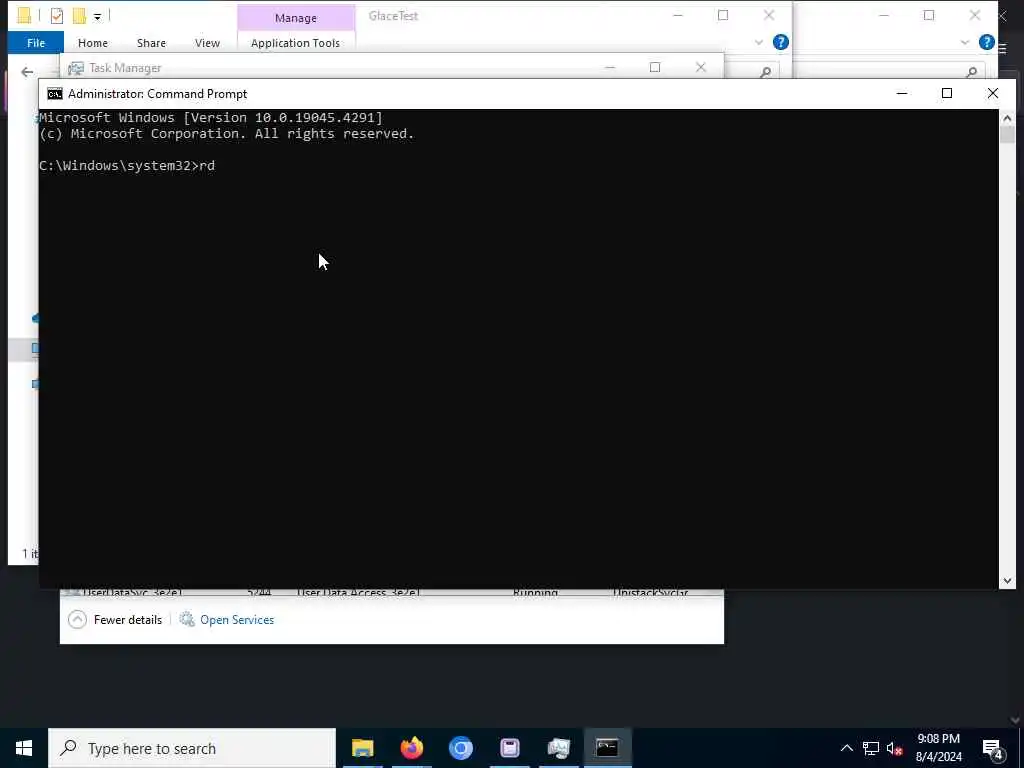The width and height of the screenshot is (1024, 768).
Task: Click the Explorer help question mark icon
Action: click(780, 42)
